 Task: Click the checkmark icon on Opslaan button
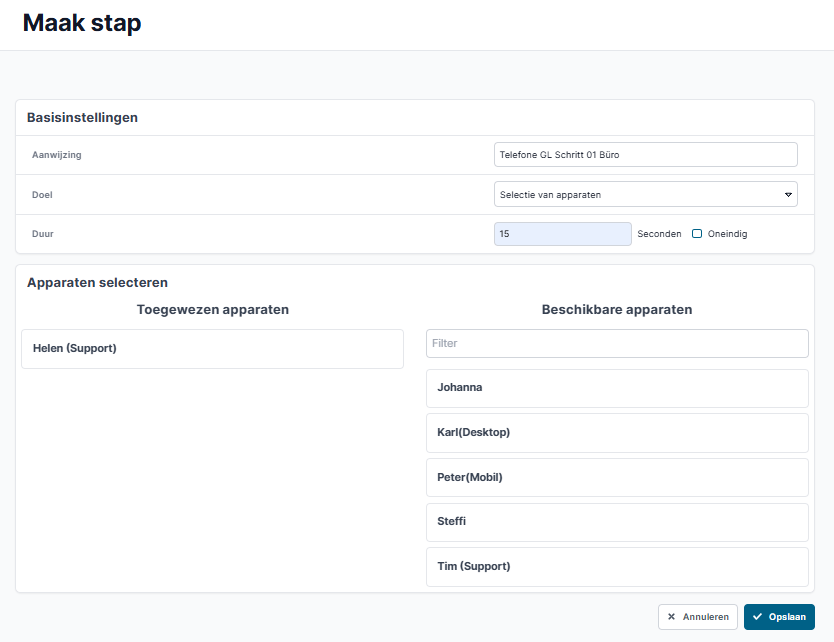pos(757,616)
